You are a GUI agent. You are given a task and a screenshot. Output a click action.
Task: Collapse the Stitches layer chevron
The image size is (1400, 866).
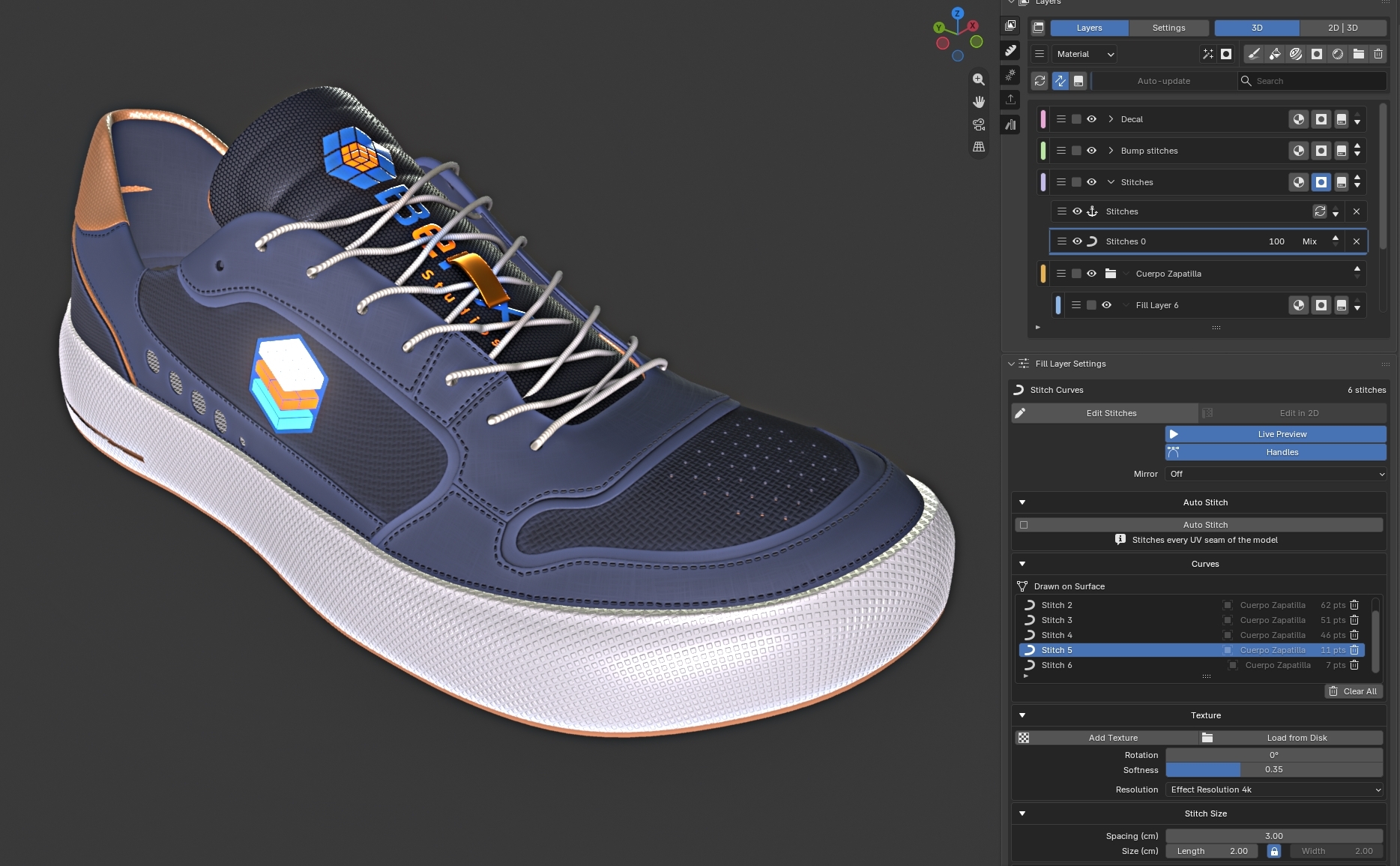[x=1111, y=182]
